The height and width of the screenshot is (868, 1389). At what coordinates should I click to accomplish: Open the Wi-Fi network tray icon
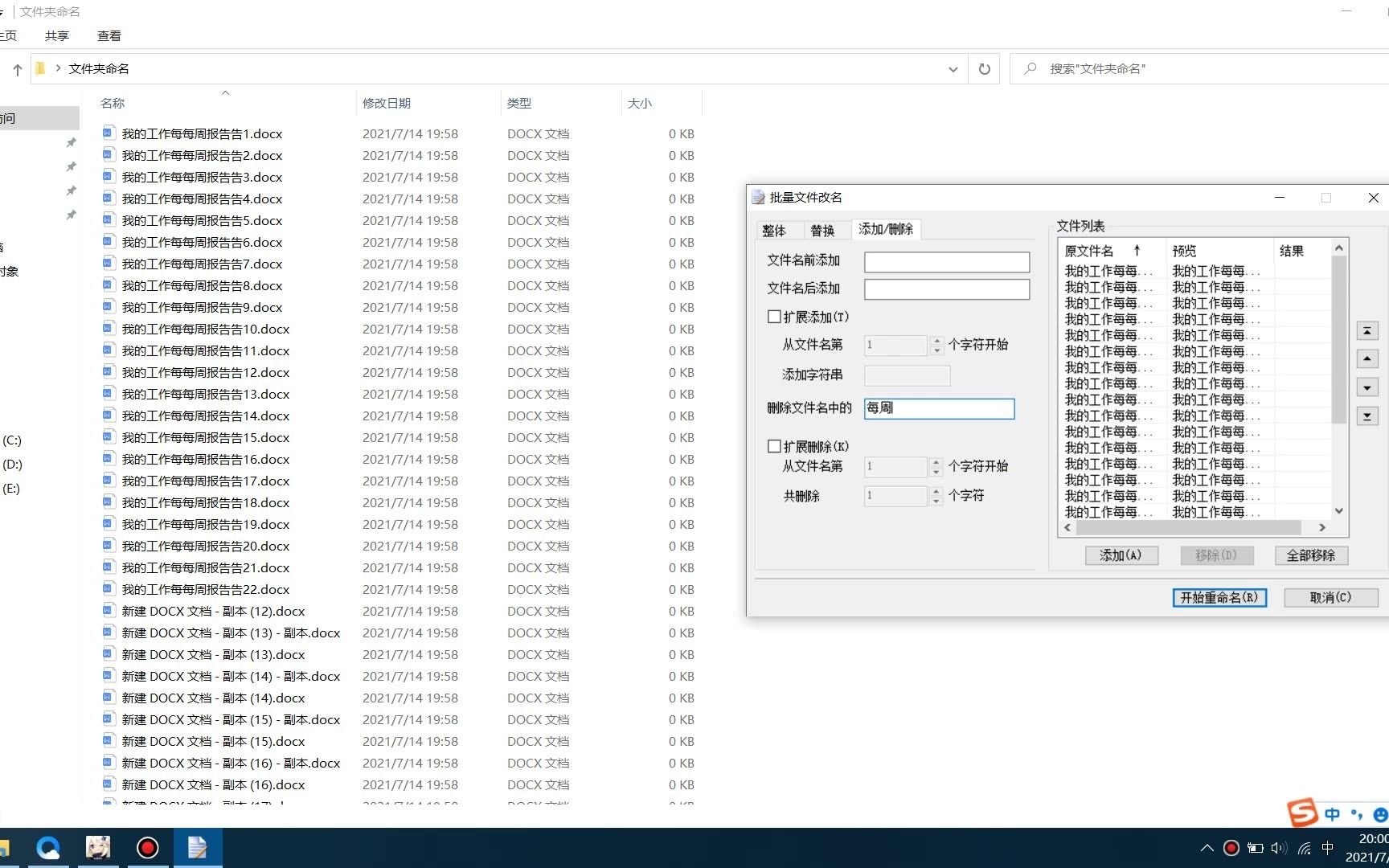(x=1303, y=847)
